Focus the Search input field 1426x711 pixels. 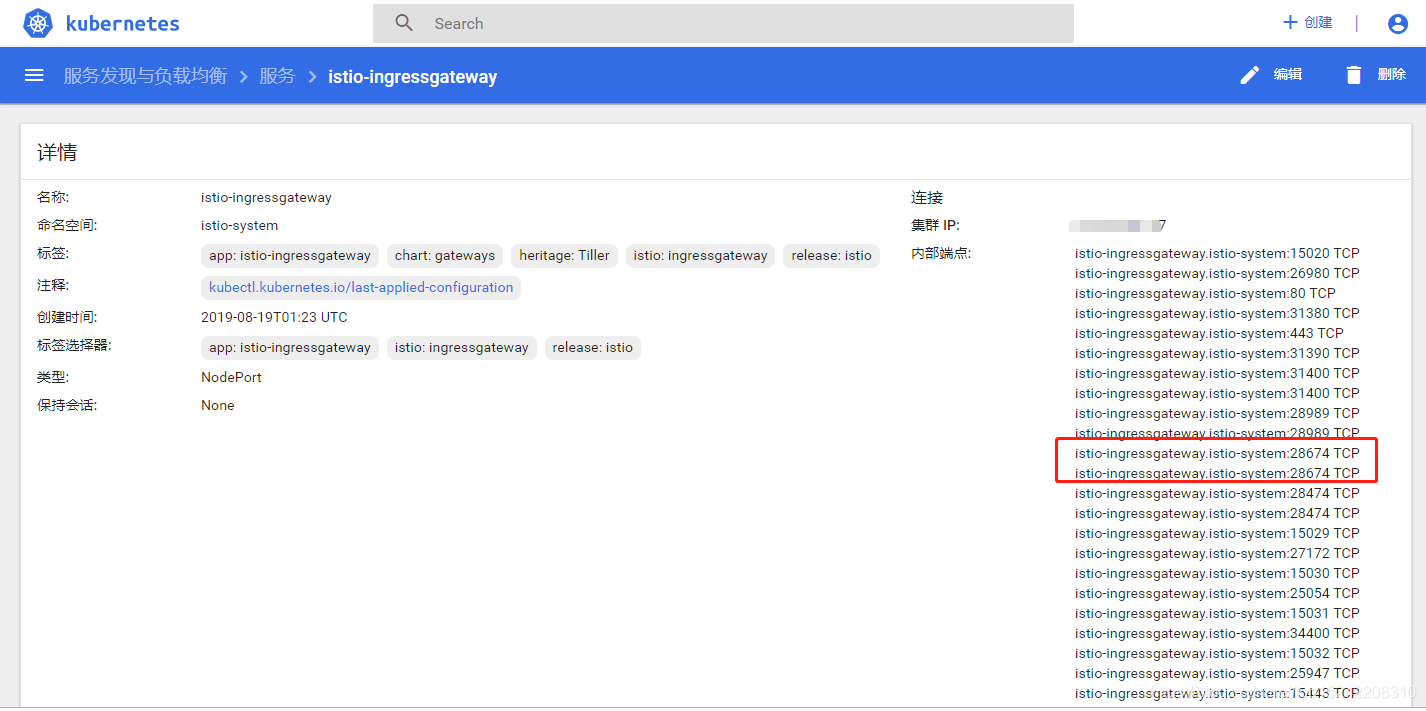[x=723, y=23]
